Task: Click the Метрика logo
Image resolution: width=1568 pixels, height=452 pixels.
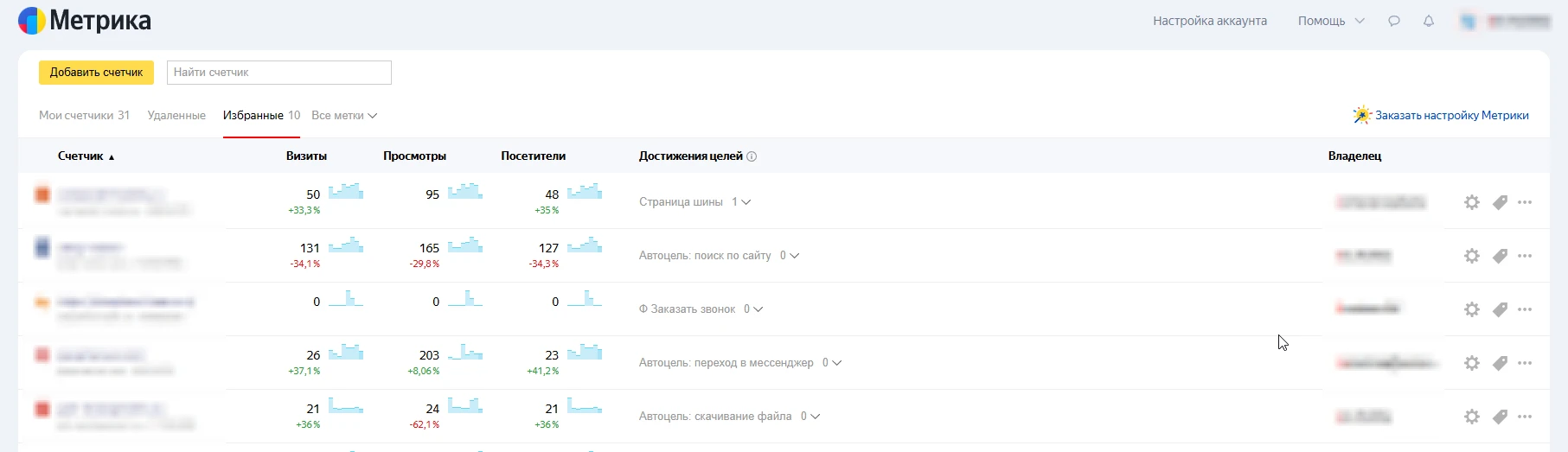Action: [x=85, y=20]
